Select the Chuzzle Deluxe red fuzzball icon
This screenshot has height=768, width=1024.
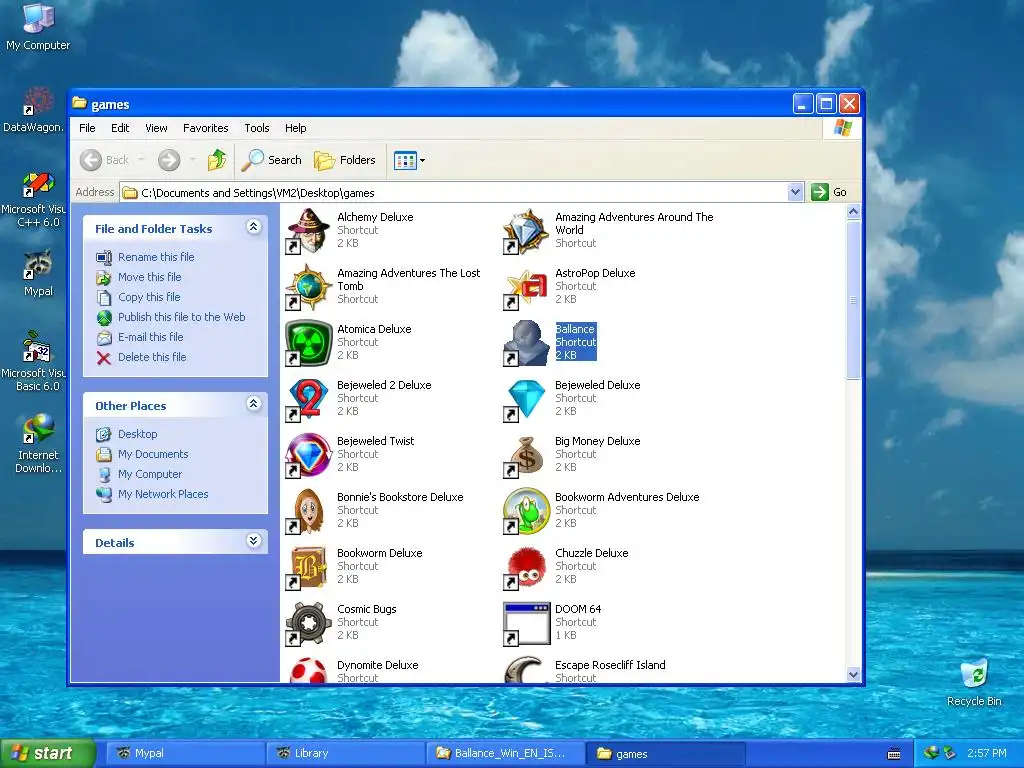[x=526, y=568]
